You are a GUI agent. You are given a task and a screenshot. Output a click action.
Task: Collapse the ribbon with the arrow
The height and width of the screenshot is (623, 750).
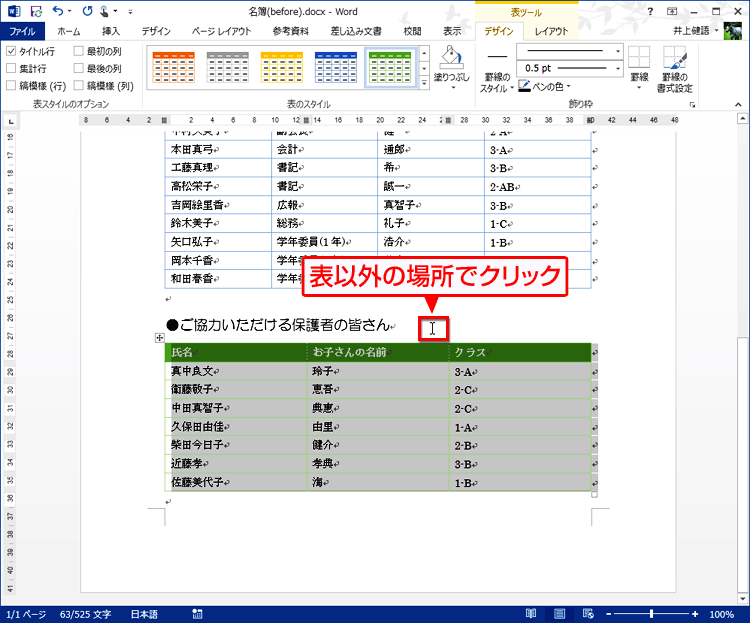tap(738, 104)
